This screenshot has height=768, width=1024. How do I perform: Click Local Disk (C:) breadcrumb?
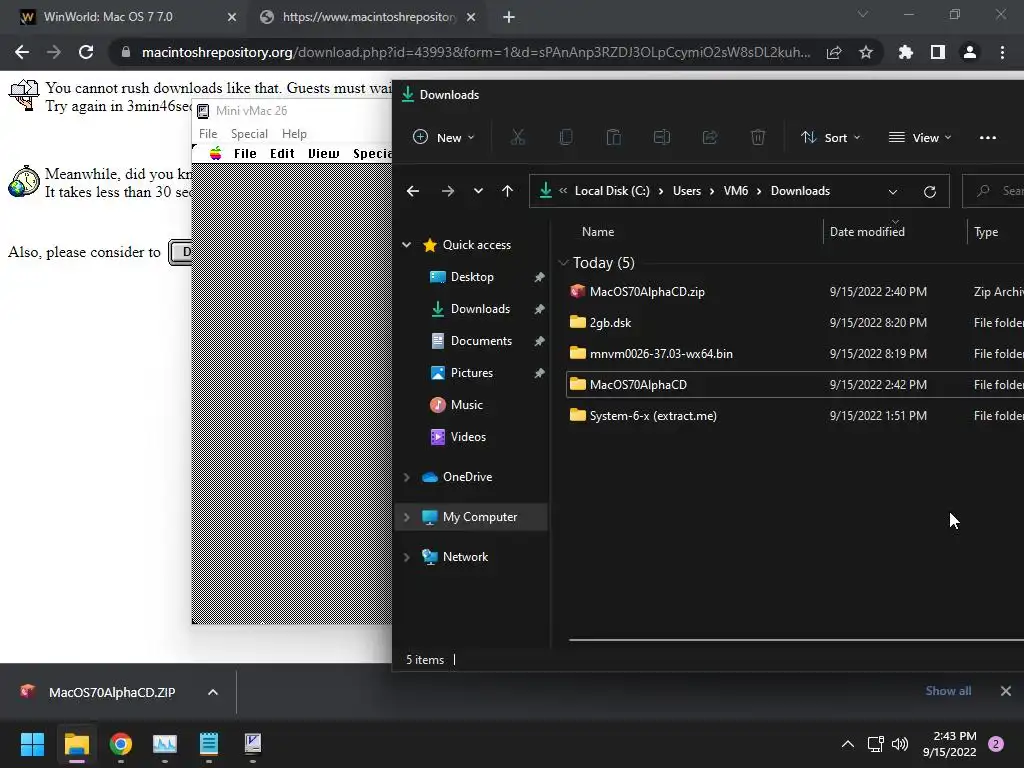pos(612,191)
